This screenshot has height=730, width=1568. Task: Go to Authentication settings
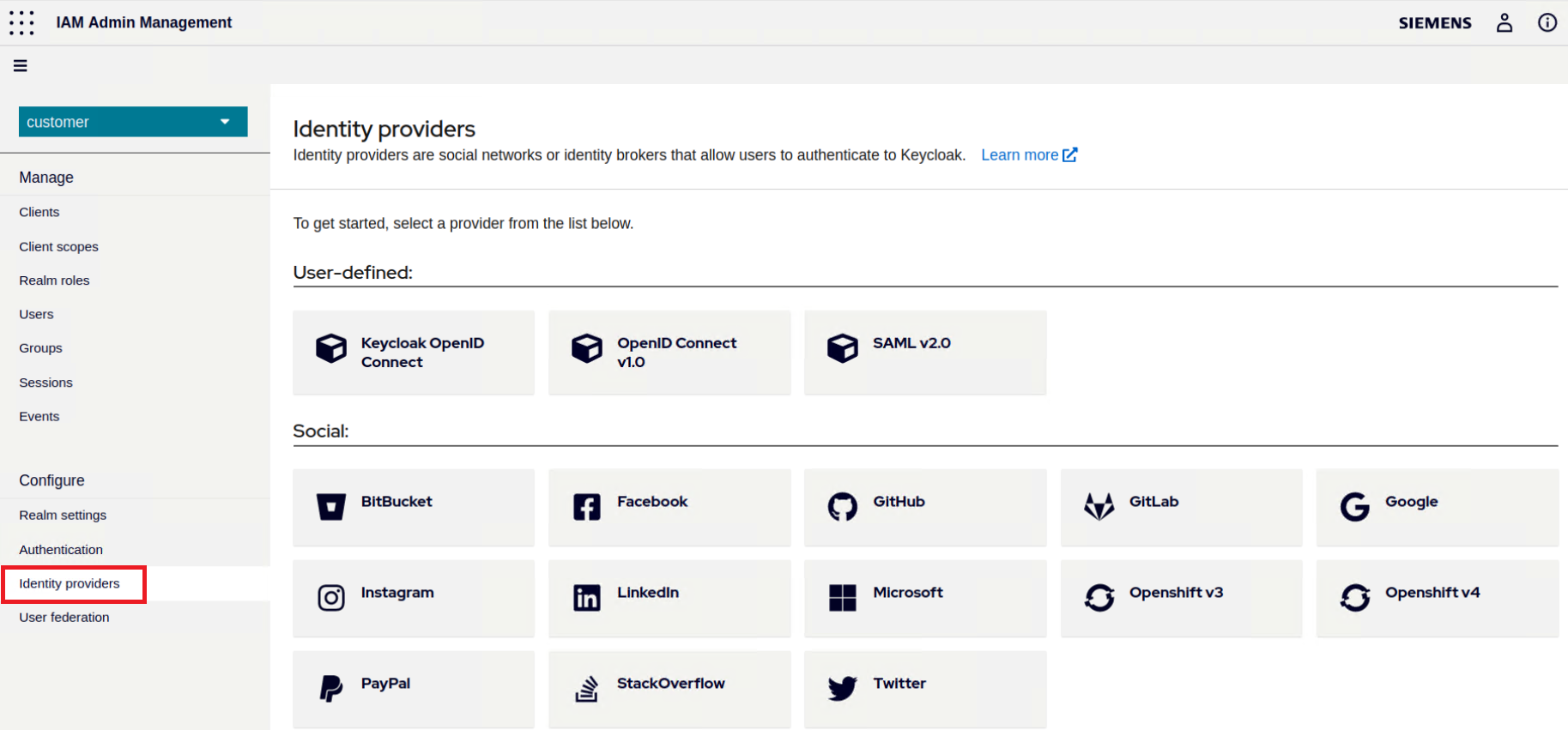coord(61,549)
